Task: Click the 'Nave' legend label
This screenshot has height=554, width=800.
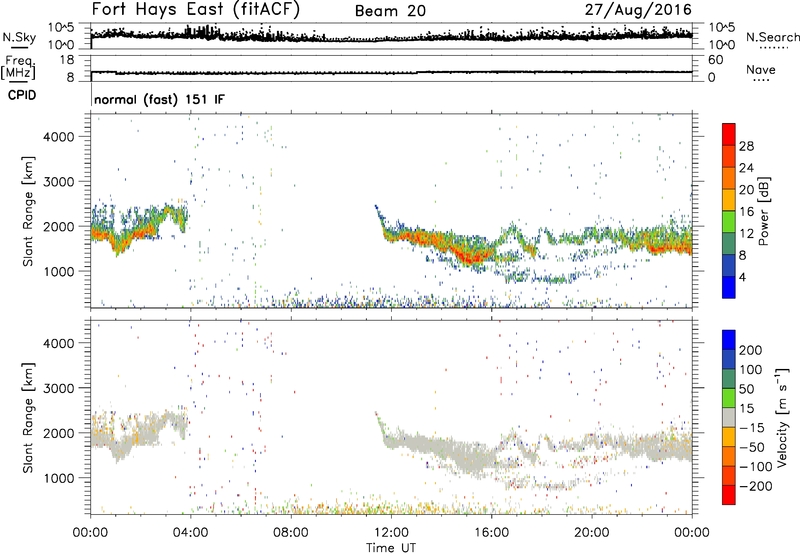Action: pos(761,70)
